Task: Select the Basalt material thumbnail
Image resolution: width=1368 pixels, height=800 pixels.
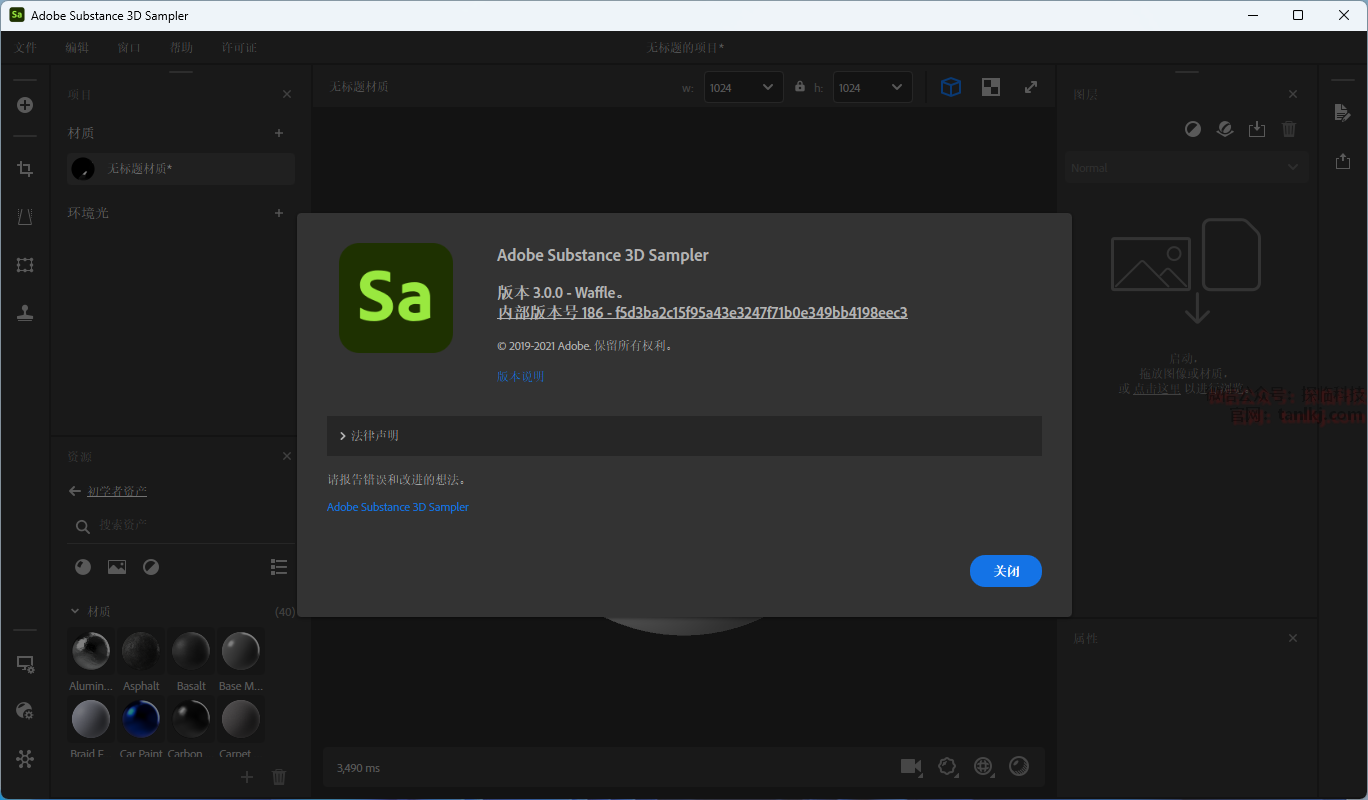Action: pos(191,652)
